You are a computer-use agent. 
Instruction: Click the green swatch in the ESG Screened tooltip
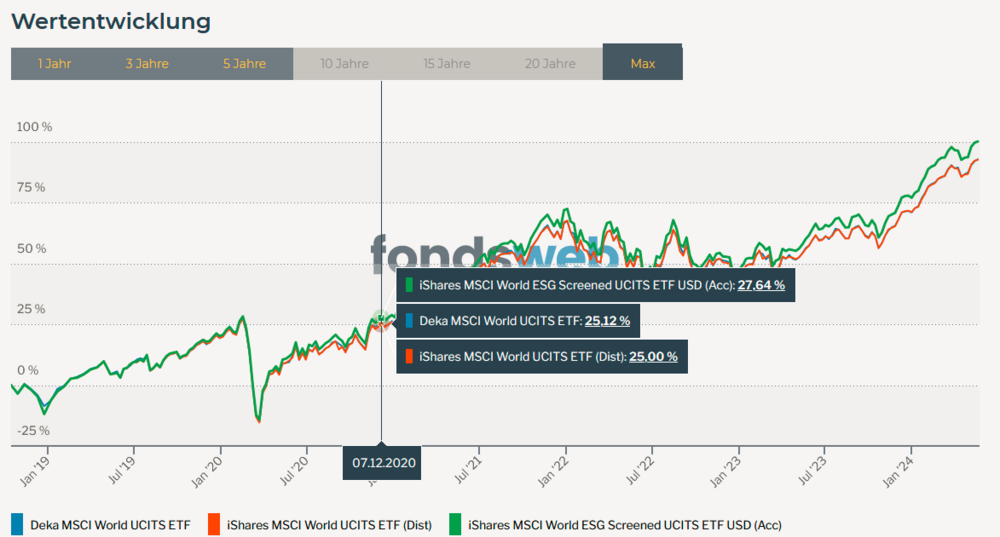click(409, 285)
